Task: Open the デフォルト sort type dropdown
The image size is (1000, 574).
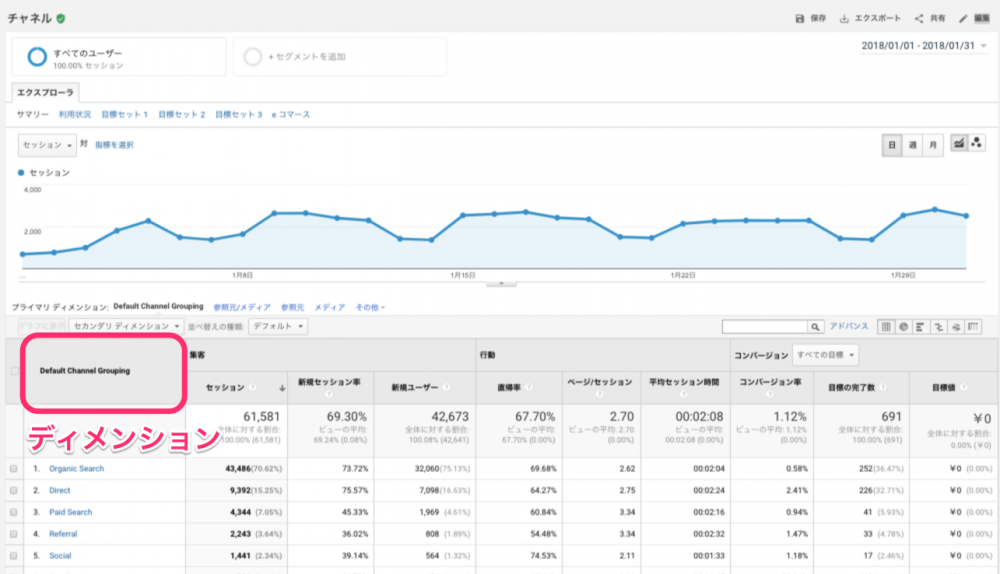Action: coord(278,326)
